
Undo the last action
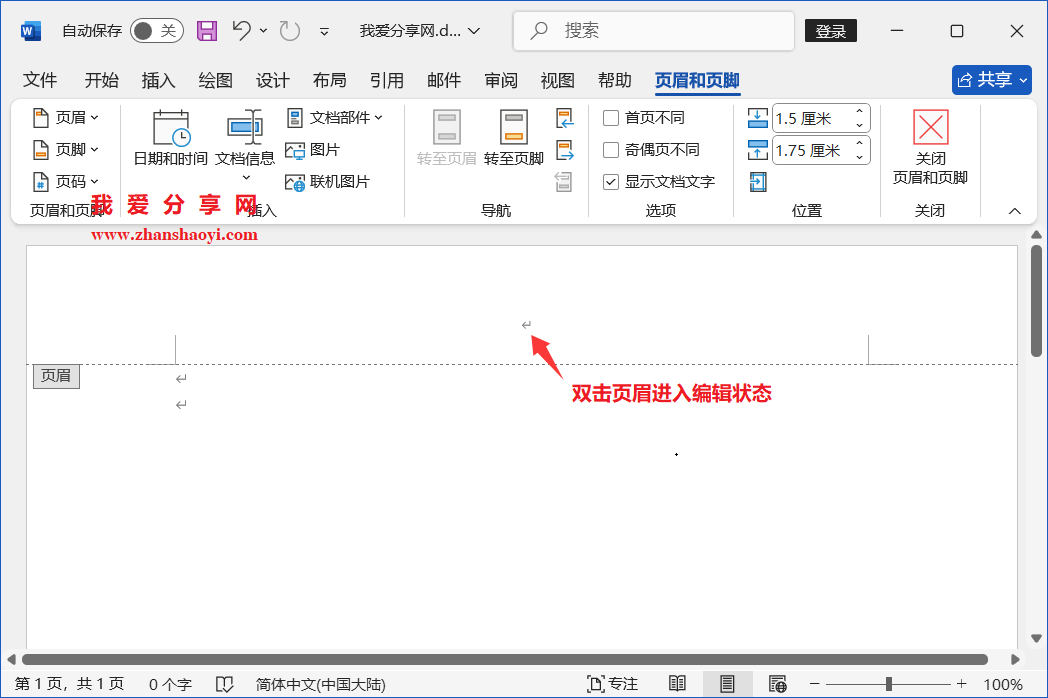click(242, 30)
